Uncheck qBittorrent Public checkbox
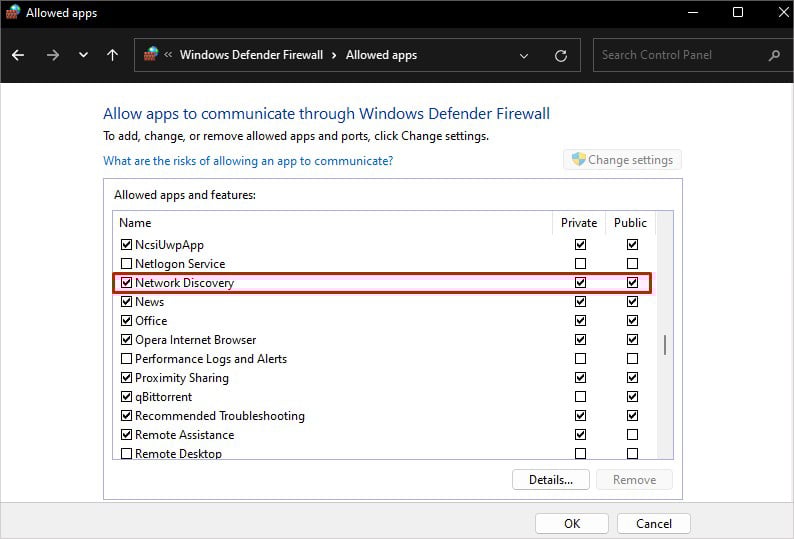 tap(632, 397)
